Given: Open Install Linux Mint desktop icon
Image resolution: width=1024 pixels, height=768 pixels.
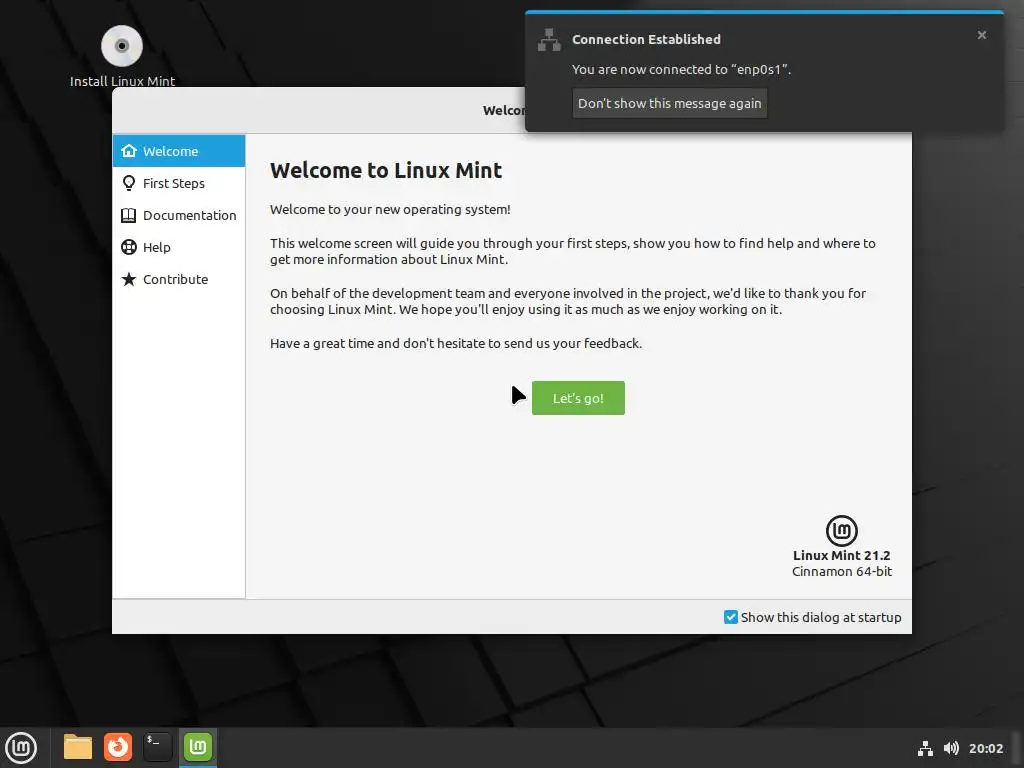Looking at the screenshot, I should pos(122,56).
